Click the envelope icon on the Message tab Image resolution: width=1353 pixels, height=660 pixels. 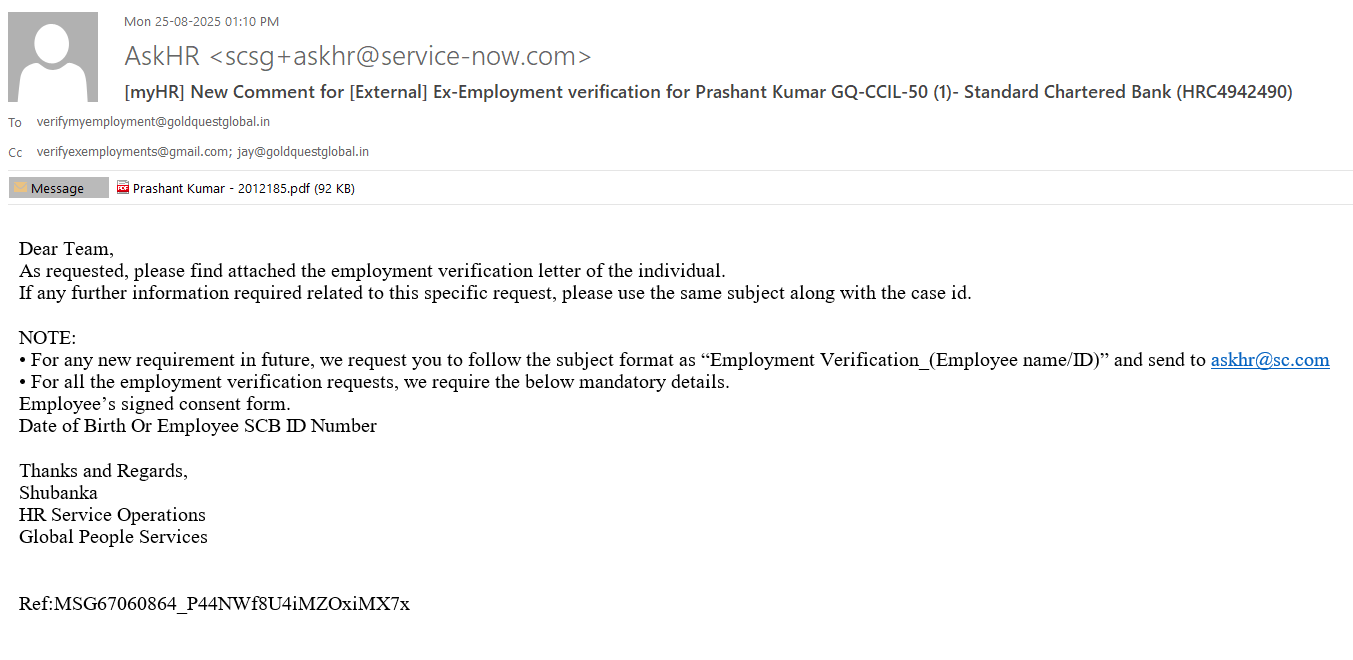point(20,188)
